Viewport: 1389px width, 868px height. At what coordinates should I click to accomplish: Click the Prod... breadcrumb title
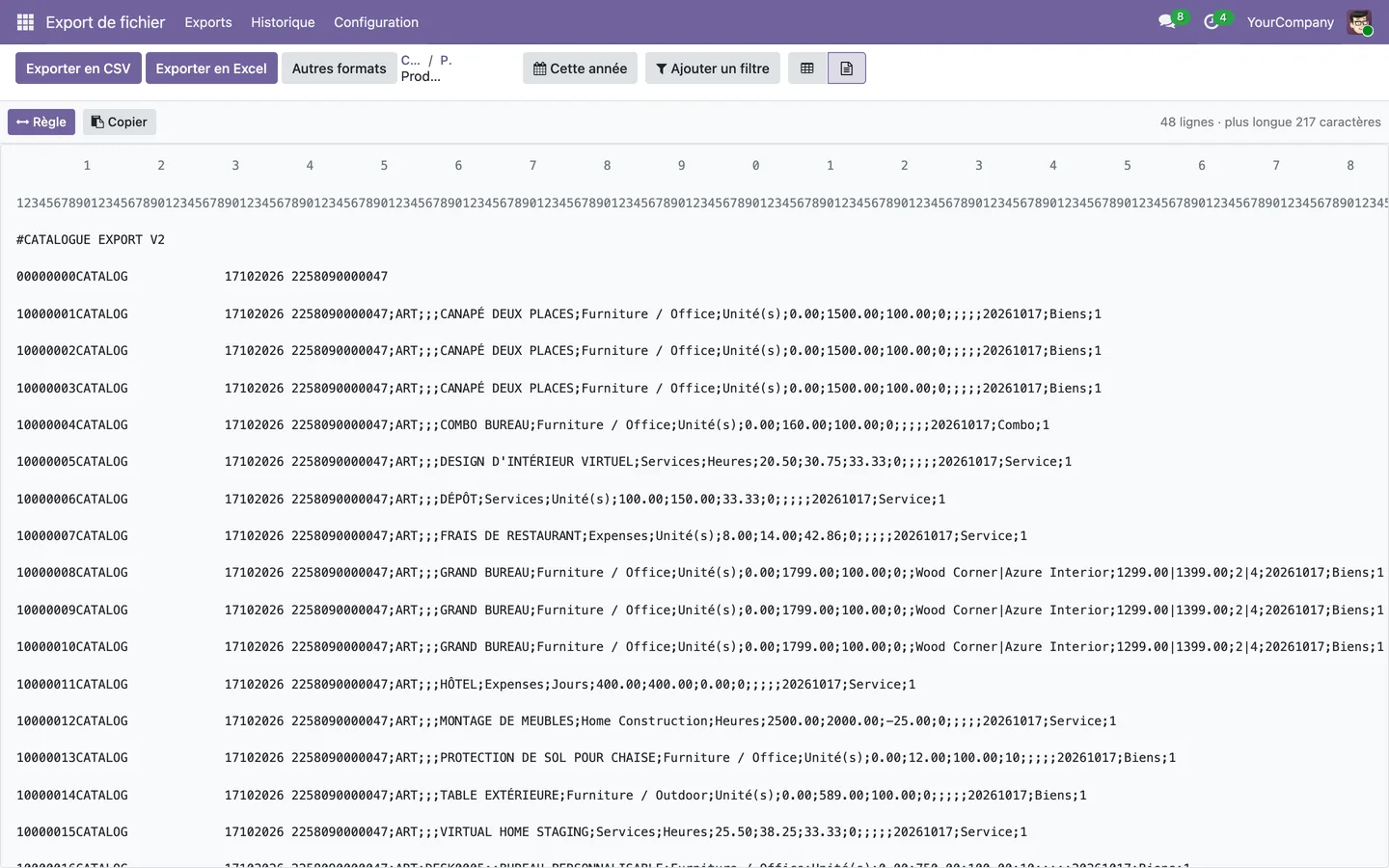click(421, 76)
